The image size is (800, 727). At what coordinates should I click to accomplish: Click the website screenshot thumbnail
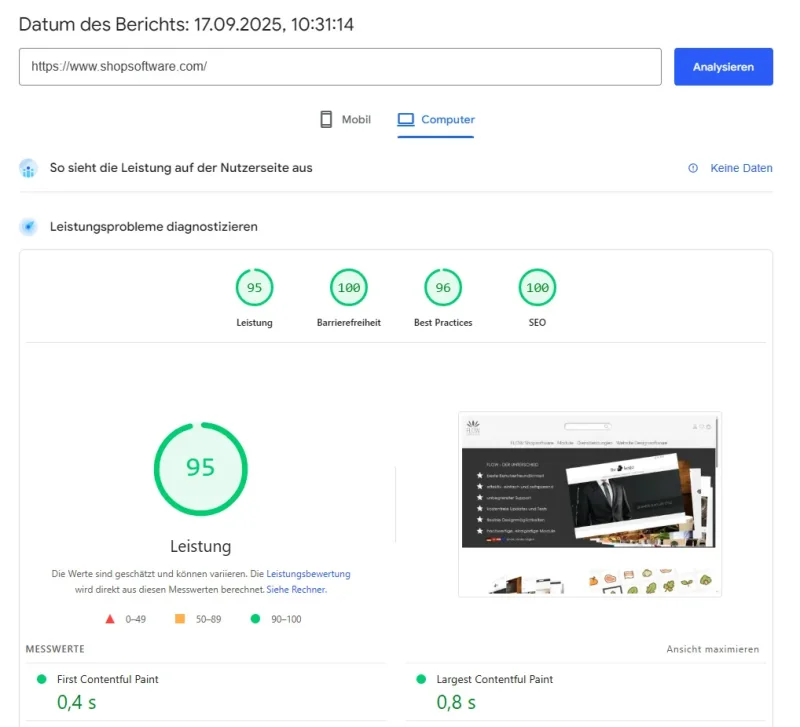590,503
